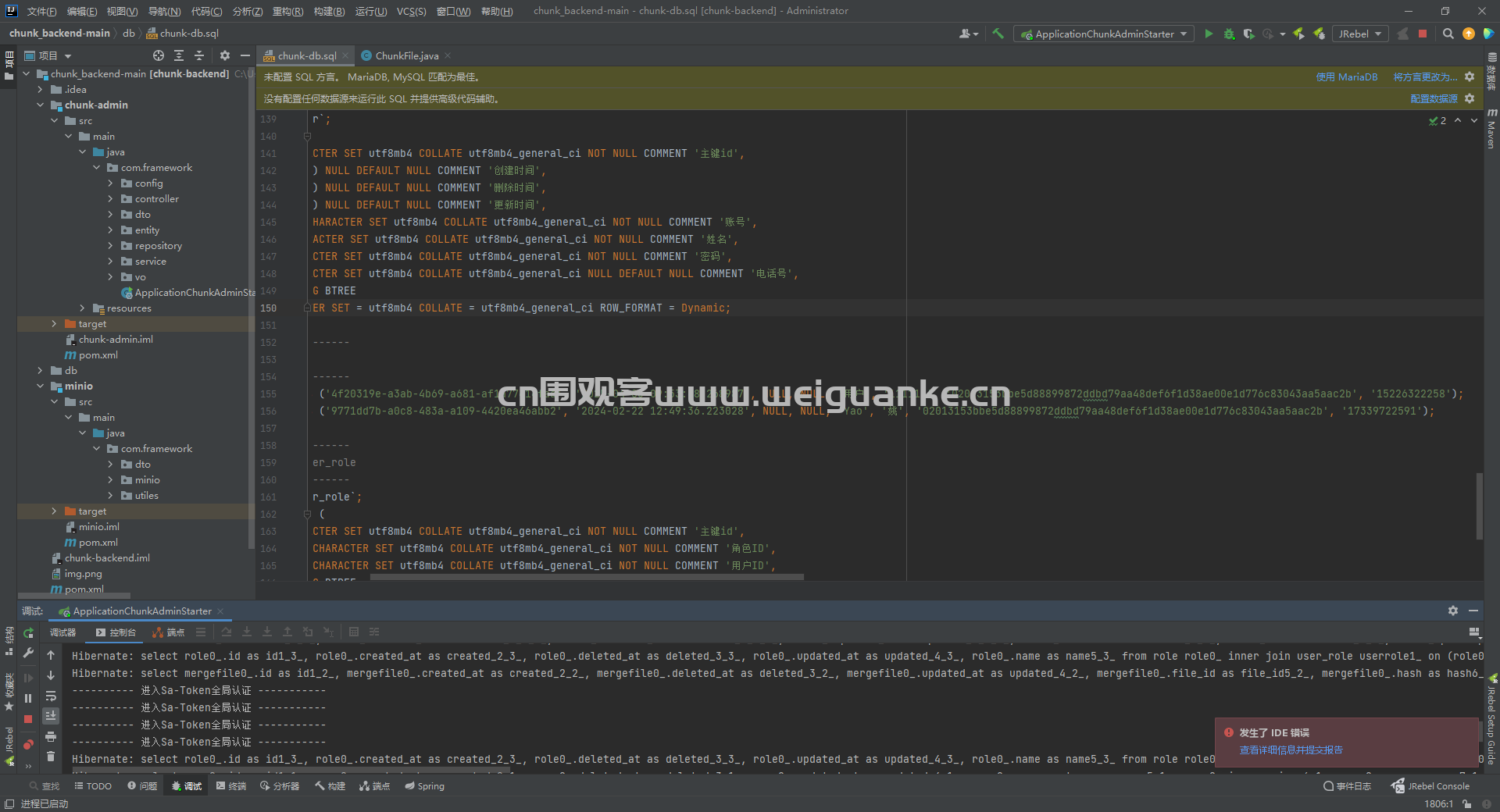Start debugging with the green bug icon
The image size is (1500, 812).
(x=1229, y=34)
